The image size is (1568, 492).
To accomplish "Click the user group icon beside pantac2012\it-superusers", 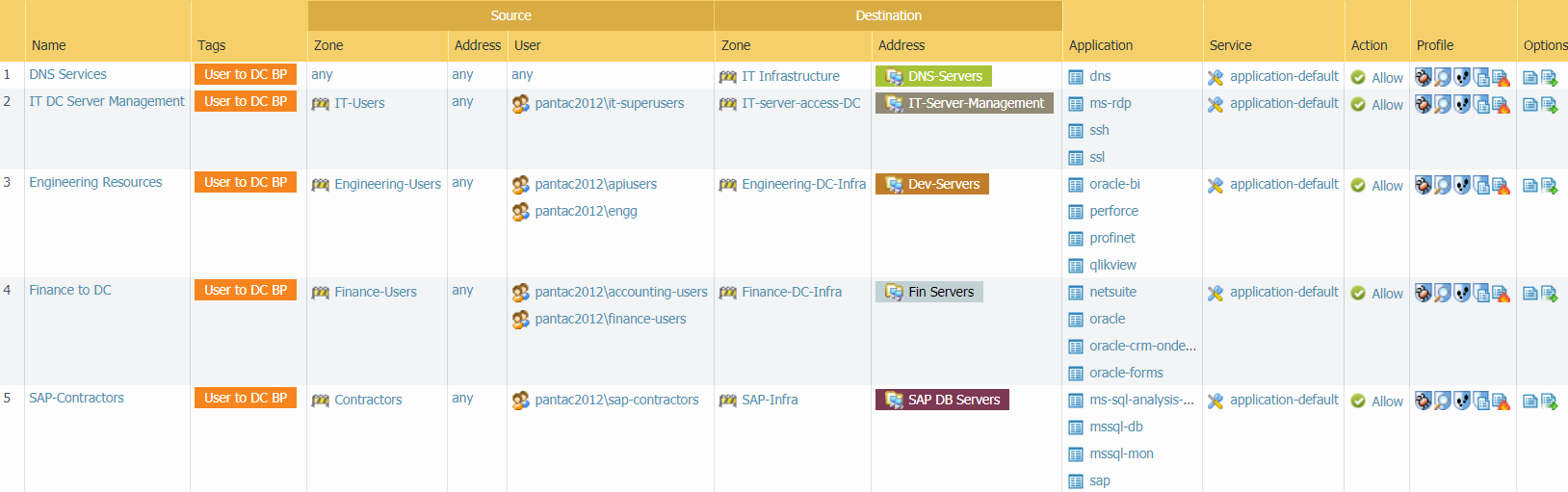I will point(521,104).
